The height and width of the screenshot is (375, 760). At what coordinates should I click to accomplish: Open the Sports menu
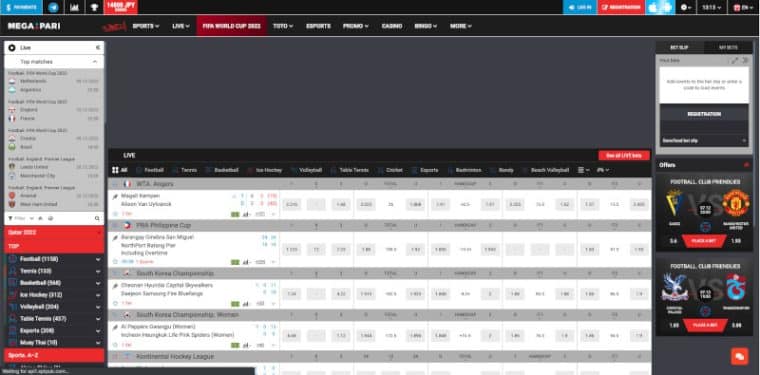[x=145, y=26]
